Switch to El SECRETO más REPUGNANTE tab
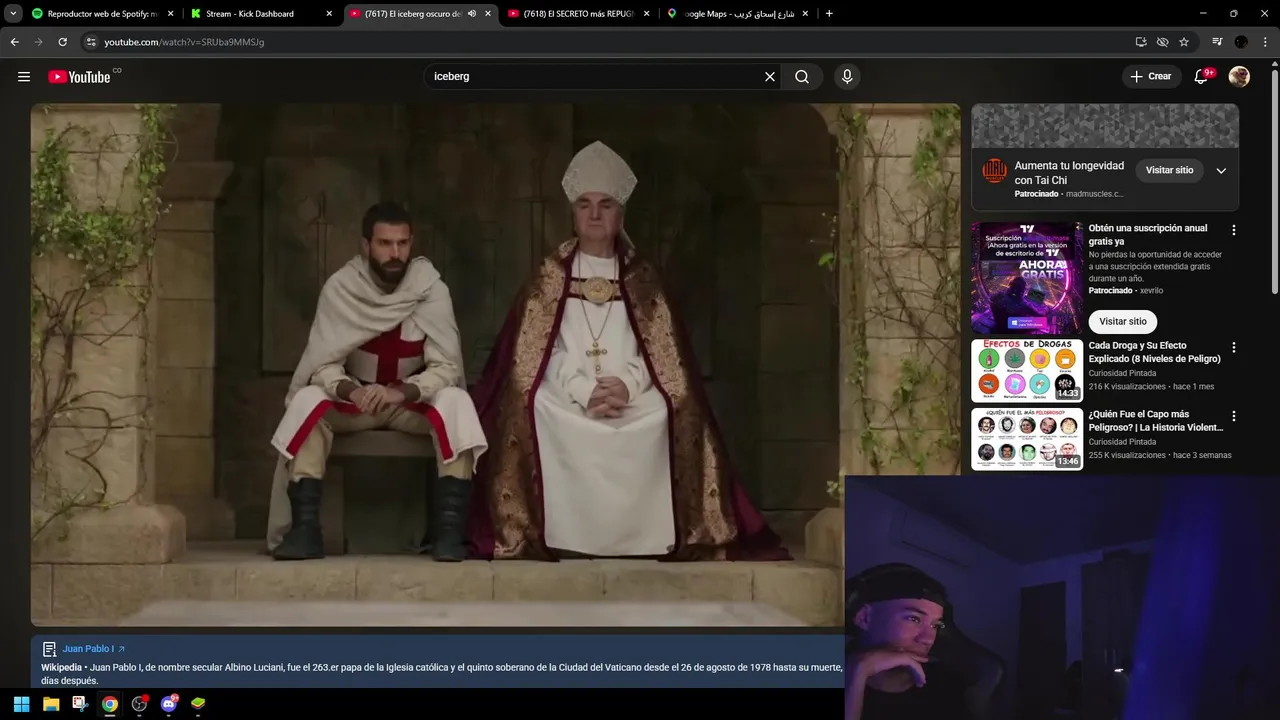1280x720 pixels. pos(578,14)
